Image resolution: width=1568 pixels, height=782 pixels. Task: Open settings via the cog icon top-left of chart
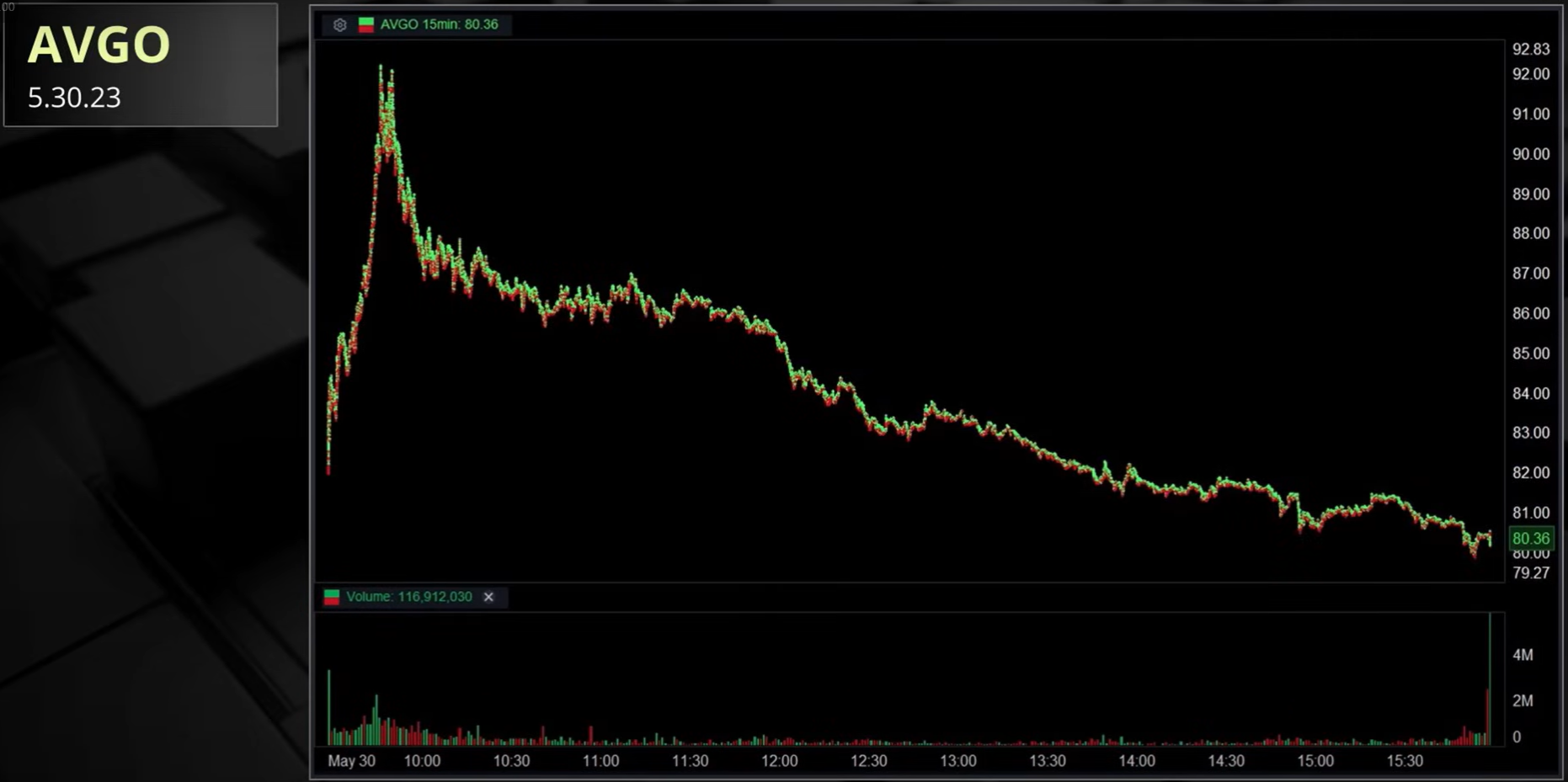339,25
